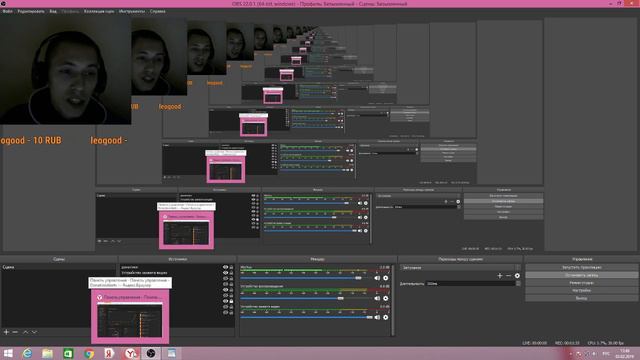Switch to OBS Studio taskbar icon
This screenshot has height=360, width=640.
151,353
